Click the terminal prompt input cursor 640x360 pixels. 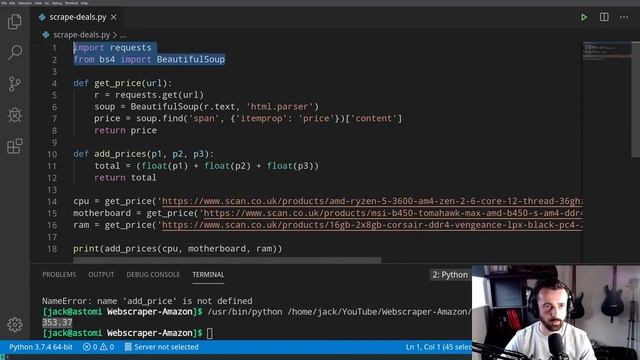[209, 333]
